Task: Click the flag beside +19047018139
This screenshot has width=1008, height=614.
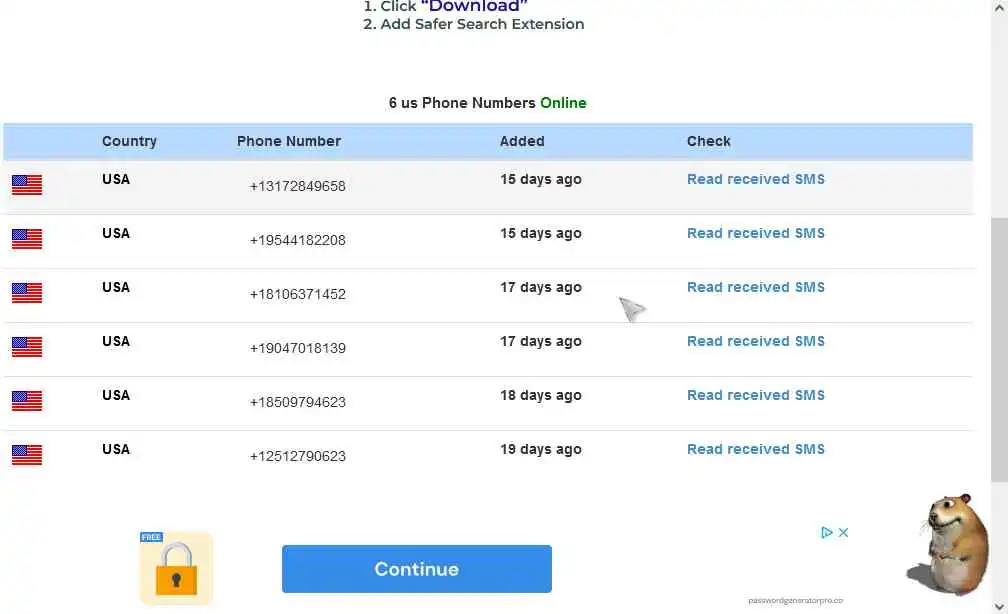Action: pos(27,347)
